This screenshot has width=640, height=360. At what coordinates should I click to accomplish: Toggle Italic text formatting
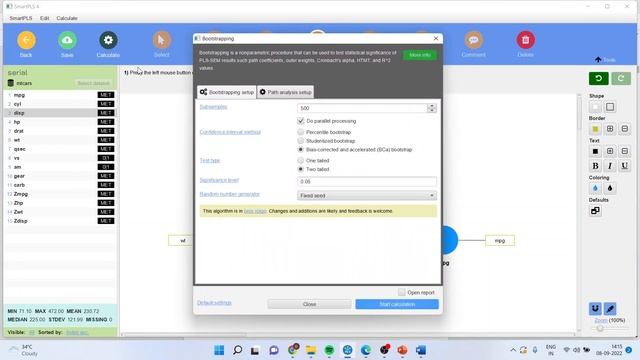tap(610, 166)
